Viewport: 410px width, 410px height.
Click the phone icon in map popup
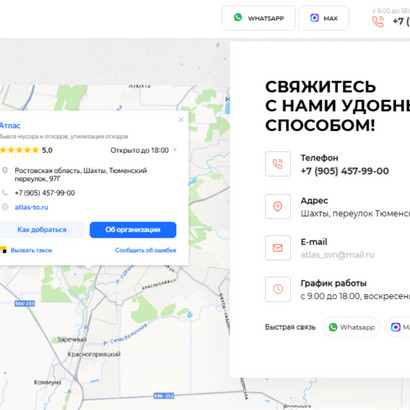click(5, 193)
